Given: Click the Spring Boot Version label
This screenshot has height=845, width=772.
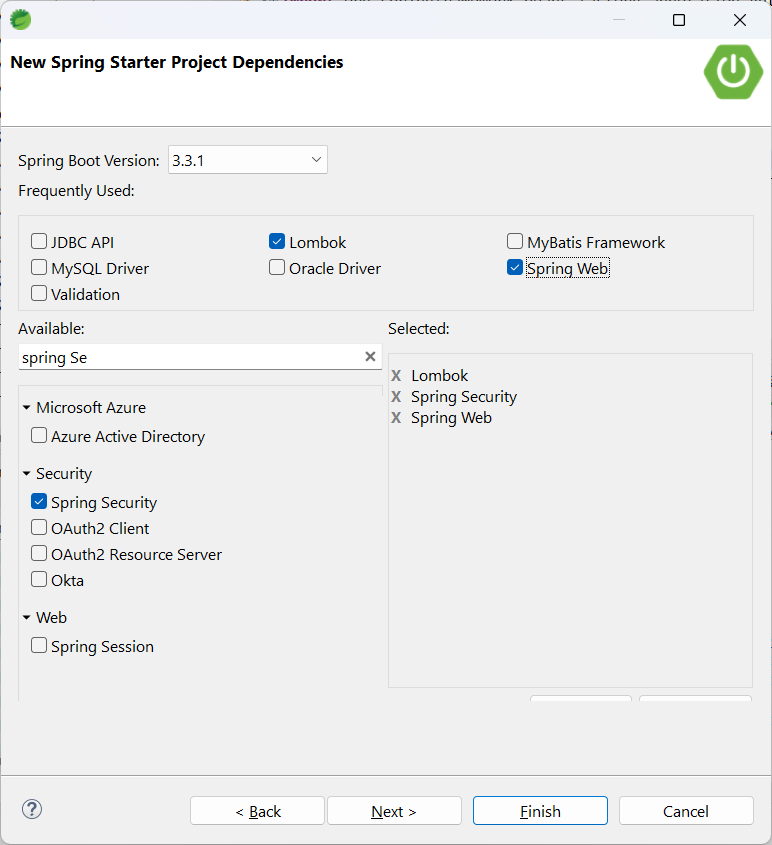Looking at the screenshot, I should coord(89,161).
